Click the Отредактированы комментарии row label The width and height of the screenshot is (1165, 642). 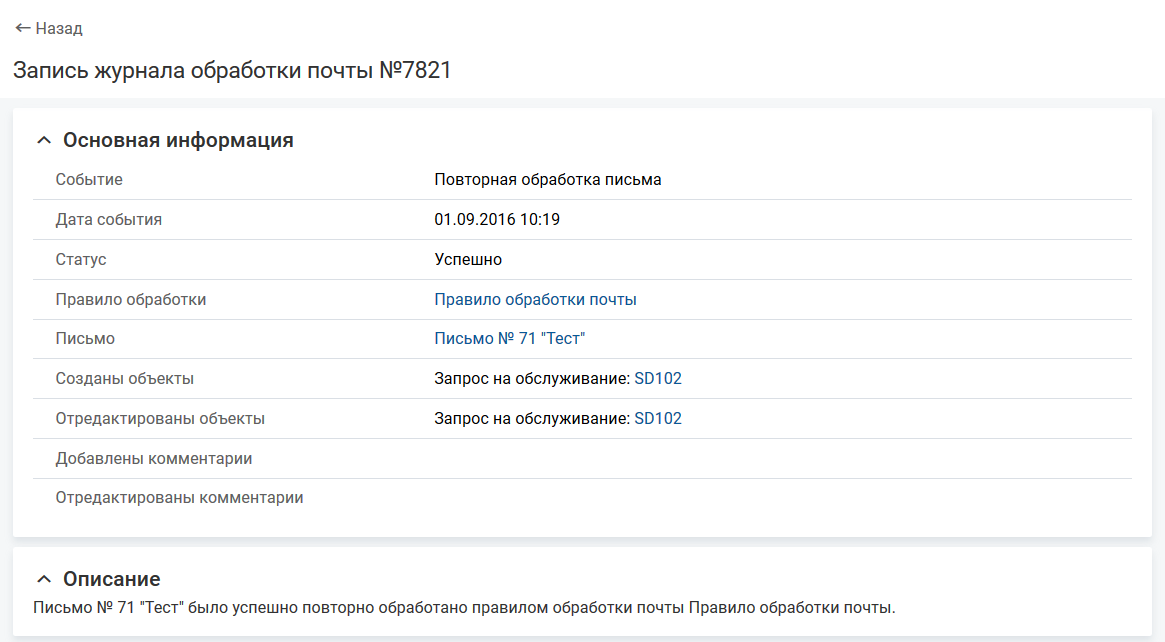pos(179,497)
